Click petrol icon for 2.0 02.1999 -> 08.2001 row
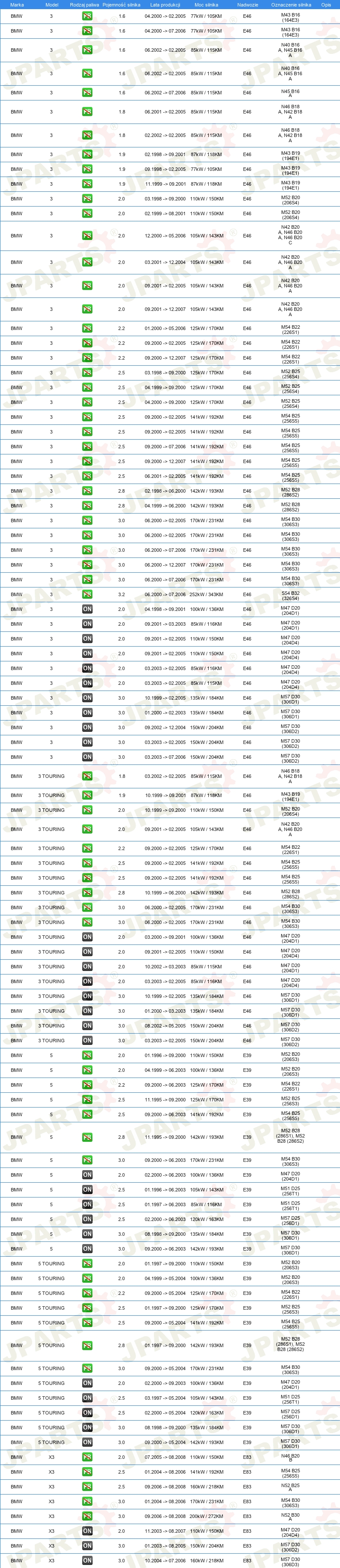 pyautogui.click(x=87, y=214)
